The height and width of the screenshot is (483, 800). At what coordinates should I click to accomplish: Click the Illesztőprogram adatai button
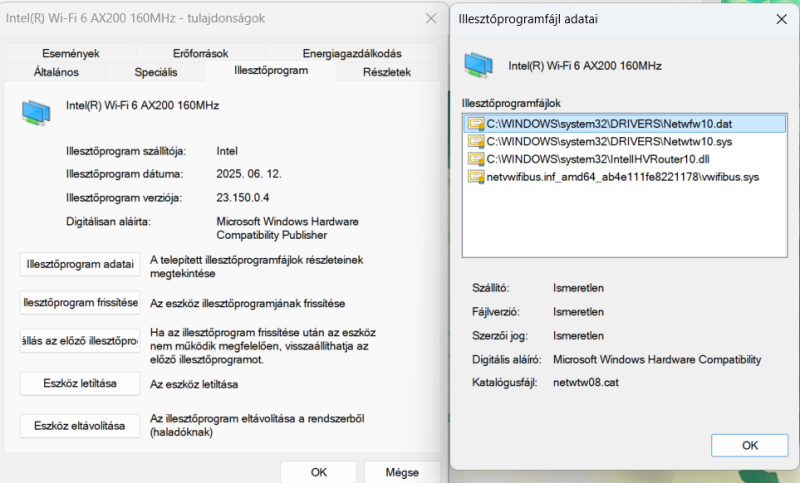pos(80,264)
